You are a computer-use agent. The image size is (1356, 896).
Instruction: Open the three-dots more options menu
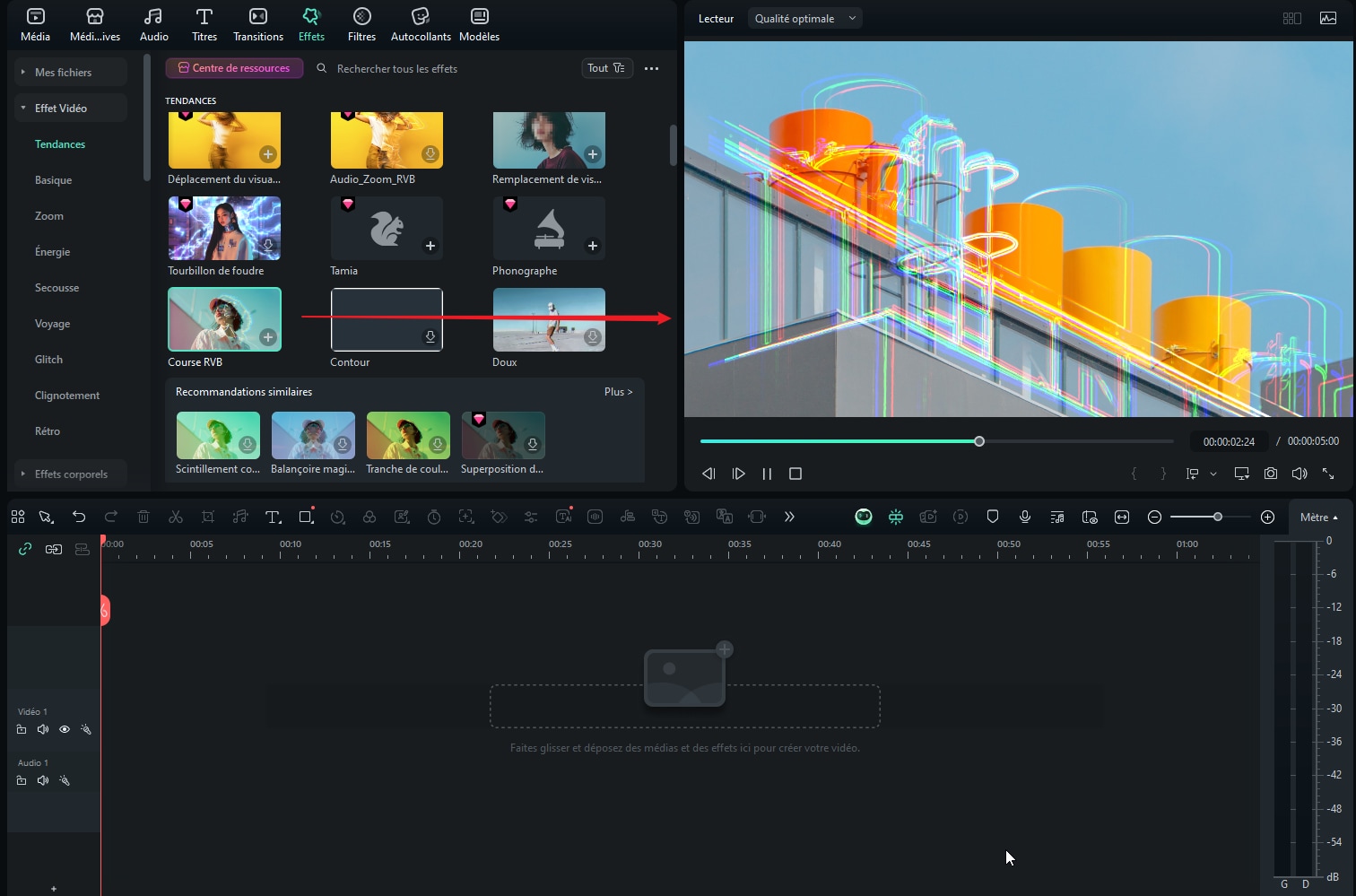point(652,68)
